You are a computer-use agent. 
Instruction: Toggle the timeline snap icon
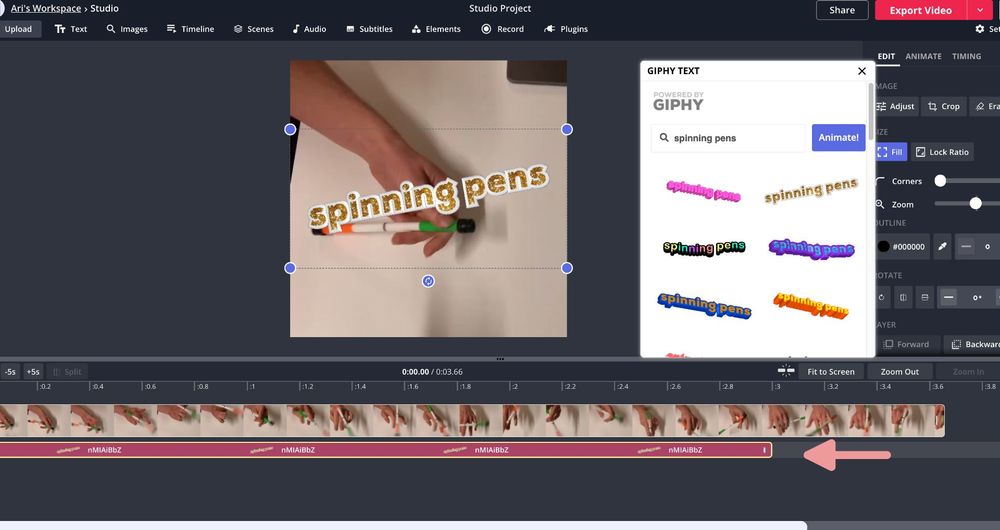tap(786, 371)
